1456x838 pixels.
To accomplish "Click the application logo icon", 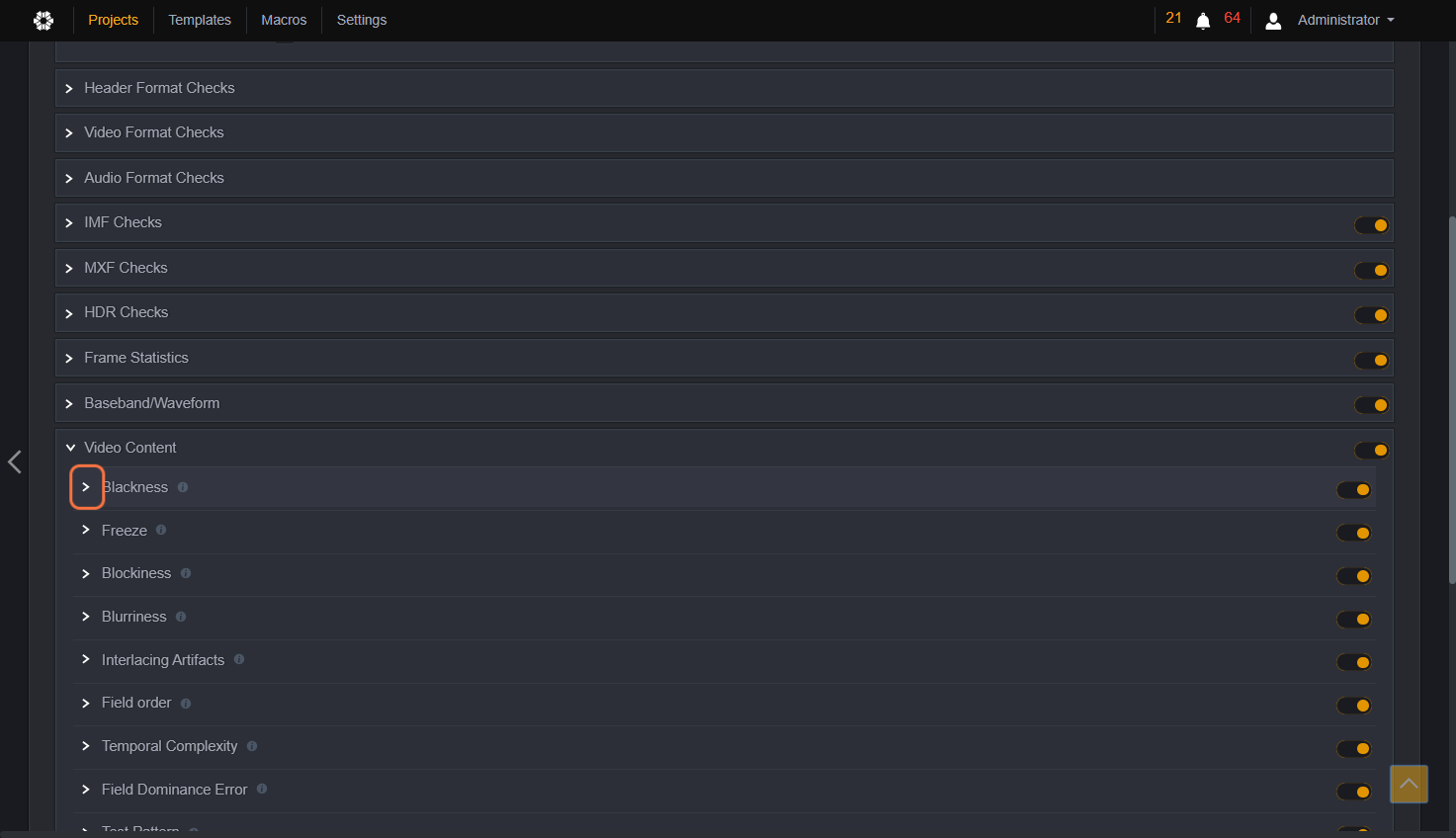I will [43, 20].
